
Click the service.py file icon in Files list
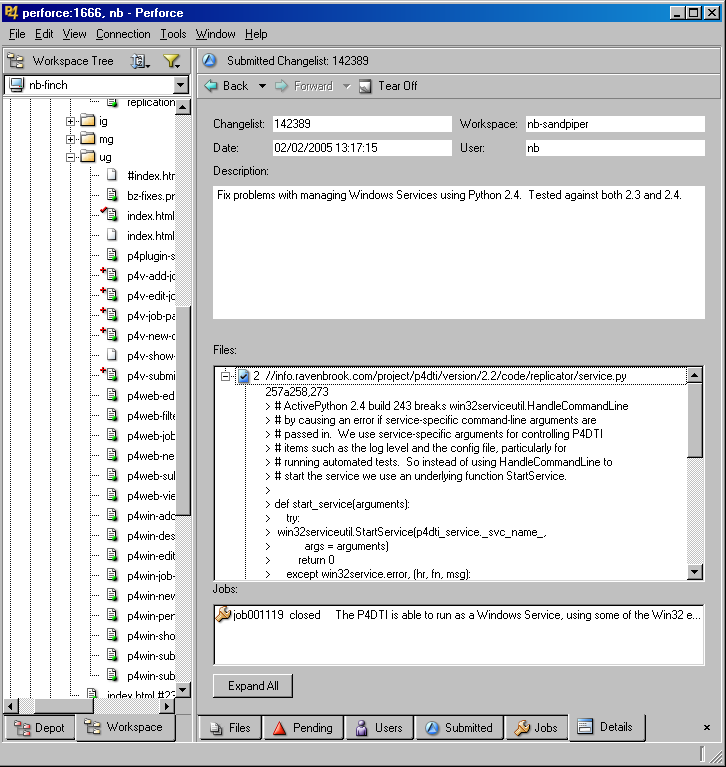point(243,376)
